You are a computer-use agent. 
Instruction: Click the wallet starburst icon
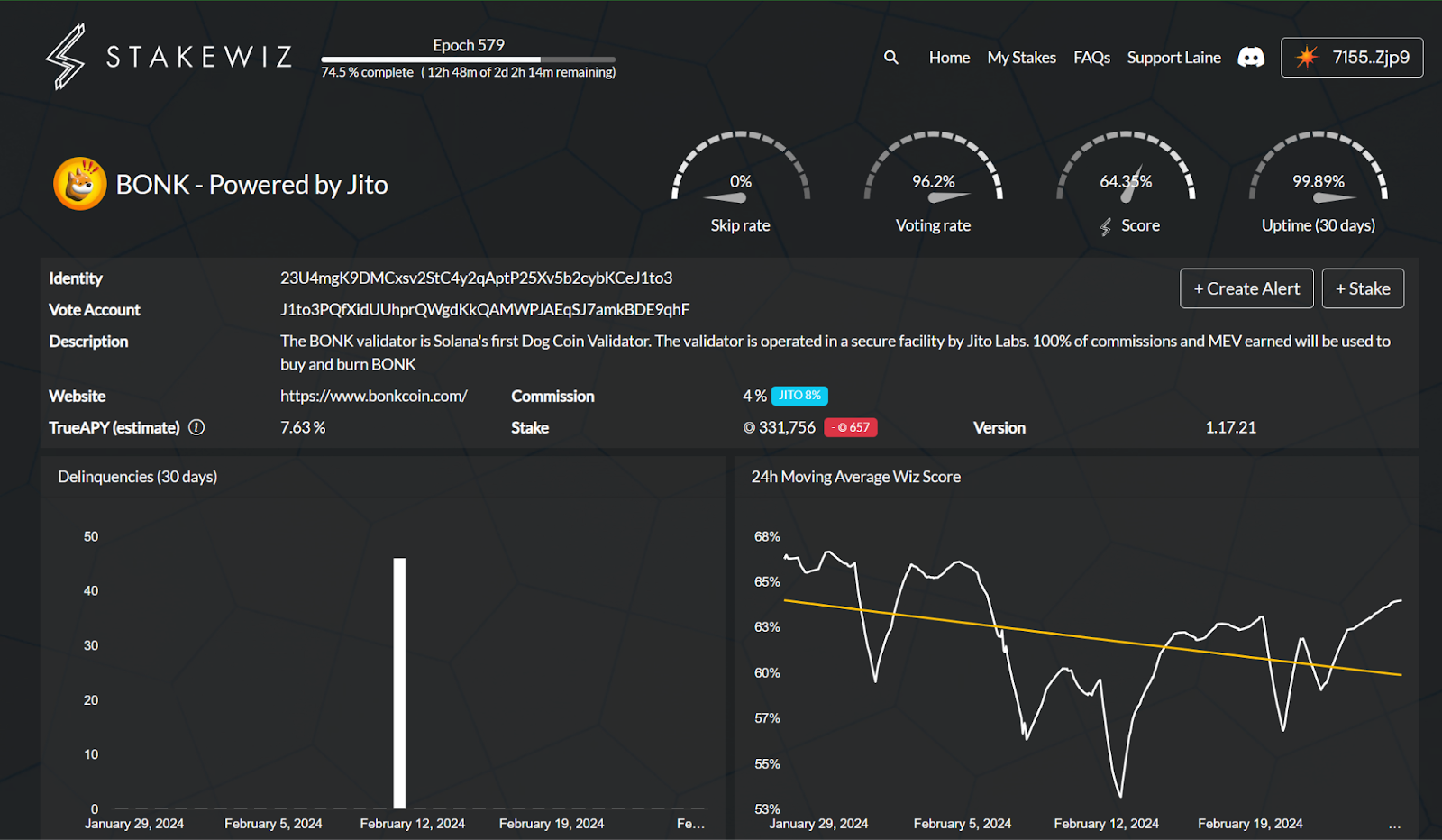(x=1306, y=58)
